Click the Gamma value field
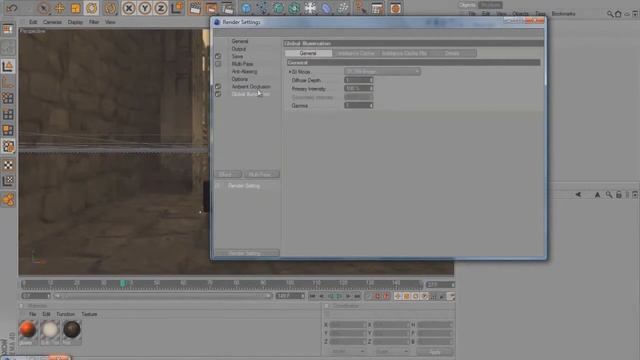The image size is (640, 360). pyautogui.click(x=358, y=105)
